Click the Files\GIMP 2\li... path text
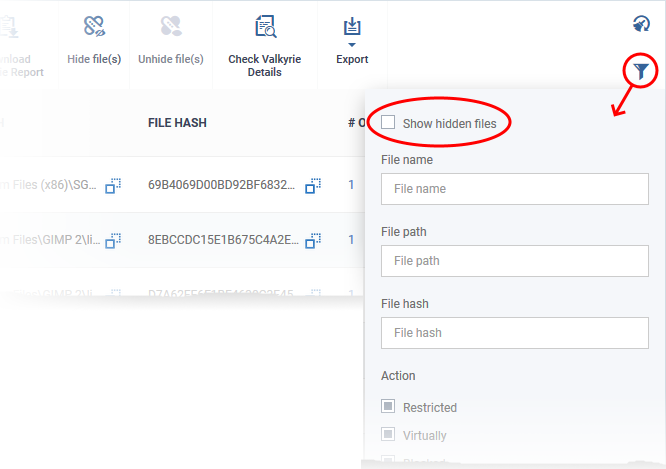Screen dimensions: 666x469 [50, 240]
